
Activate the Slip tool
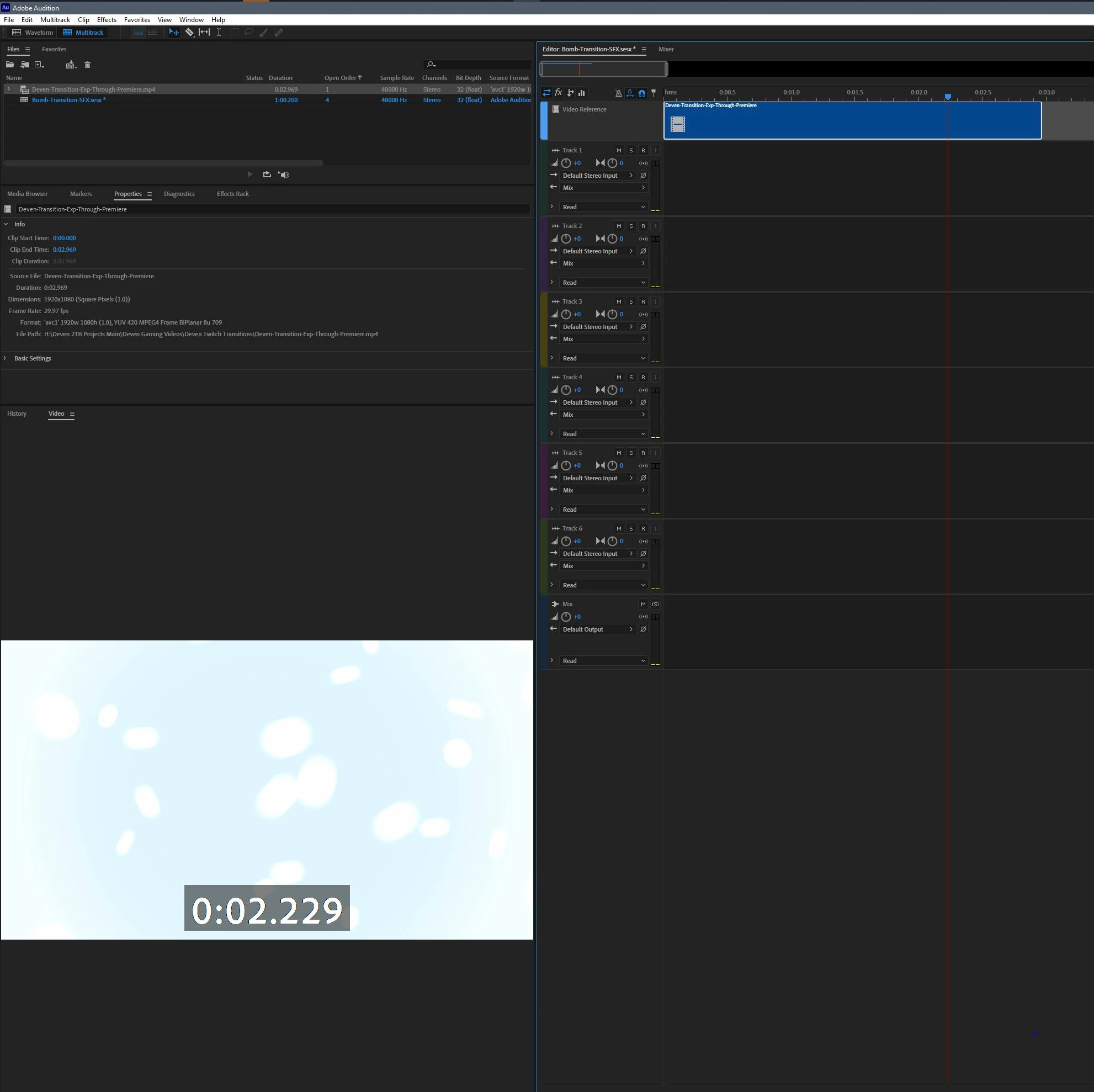tap(204, 32)
